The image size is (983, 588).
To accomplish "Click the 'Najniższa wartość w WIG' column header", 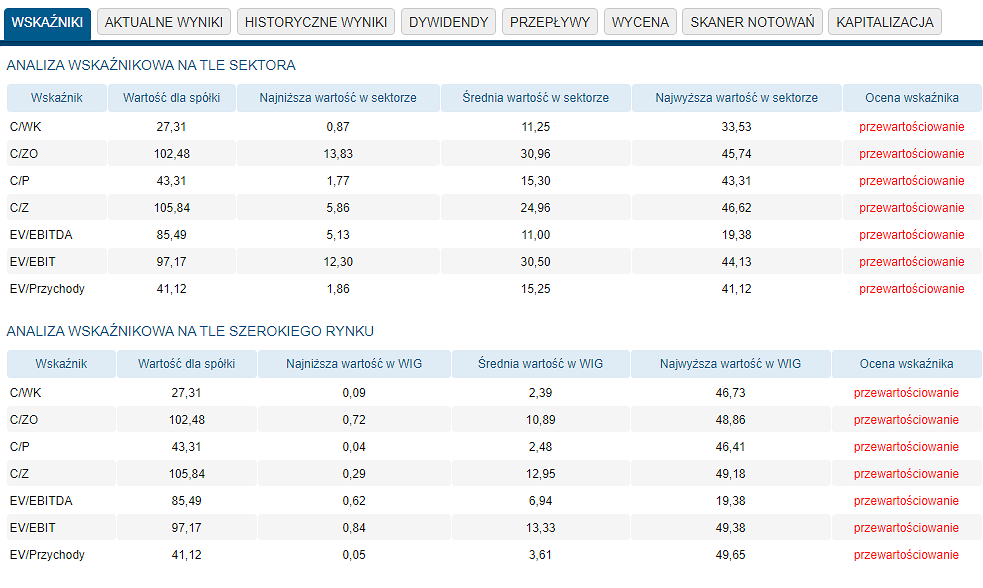I will (354, 364).
